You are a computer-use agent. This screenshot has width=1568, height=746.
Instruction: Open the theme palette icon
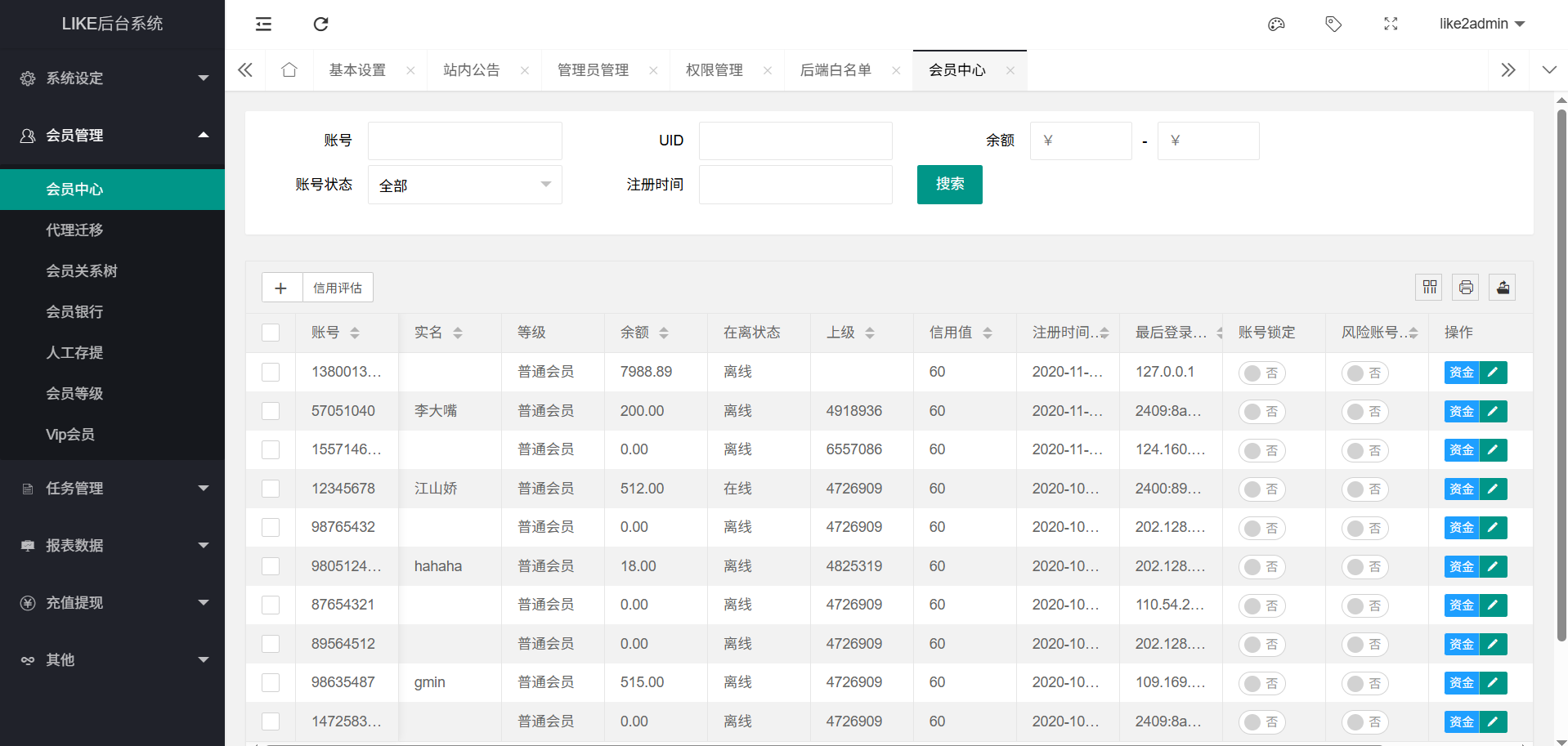tap(1276, 24)
